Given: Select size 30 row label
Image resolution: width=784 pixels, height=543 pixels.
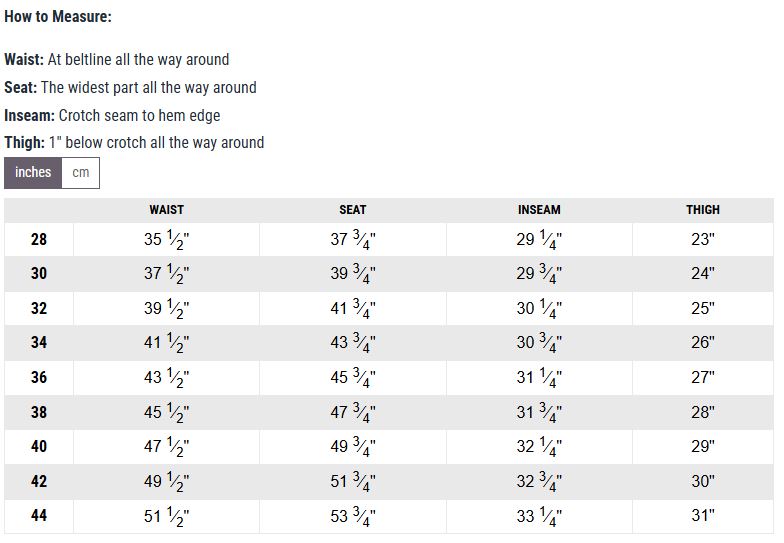Looking at the screenshot, I should (x=39, y=274).
